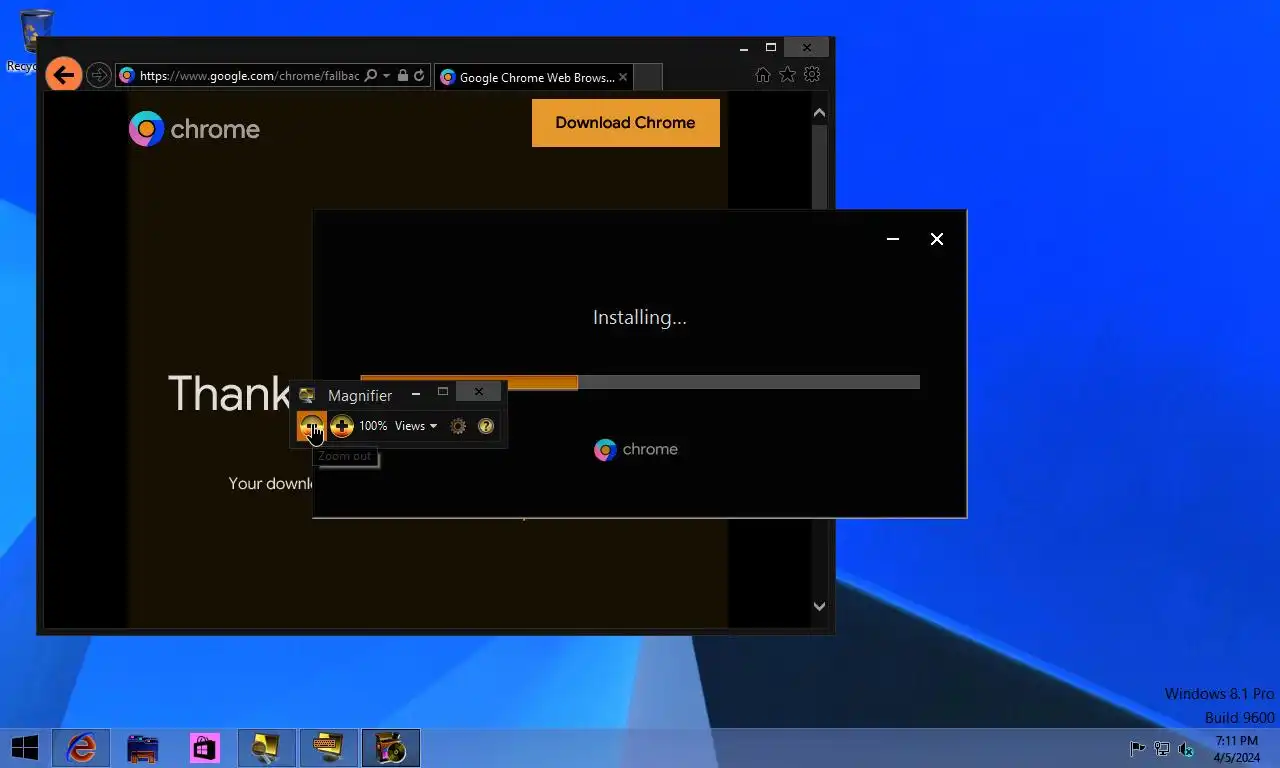Viewport: 1280px width, 768px height.
Task: Minimize the Chrome installer window
Action: click(x=893, y=239)
